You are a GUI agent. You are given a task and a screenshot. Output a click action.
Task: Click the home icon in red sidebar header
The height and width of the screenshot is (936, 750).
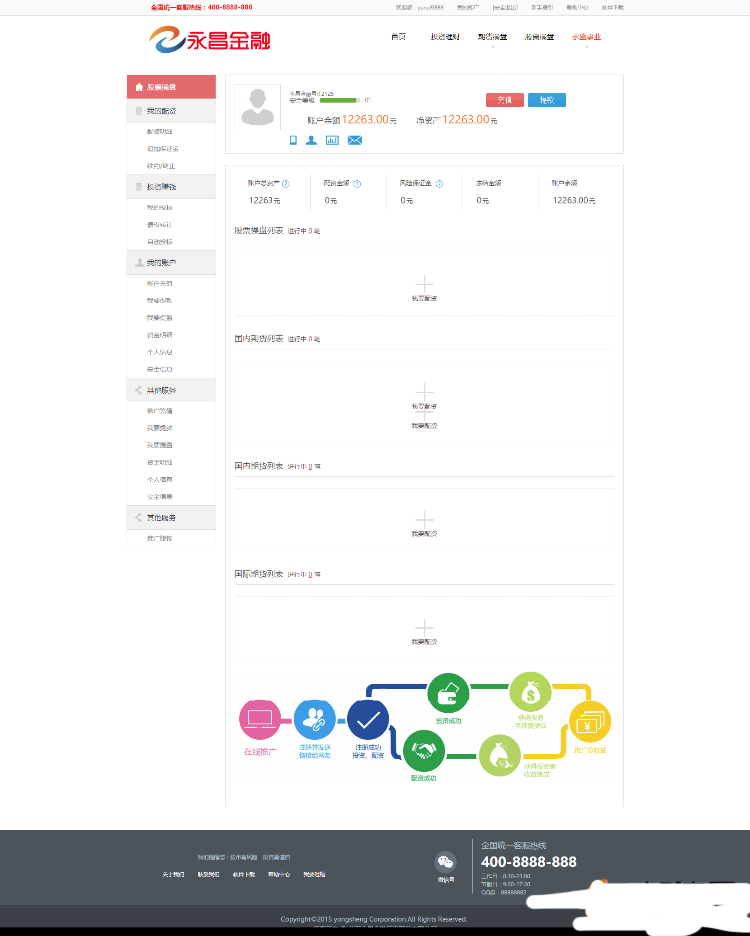tap(139, 87)
